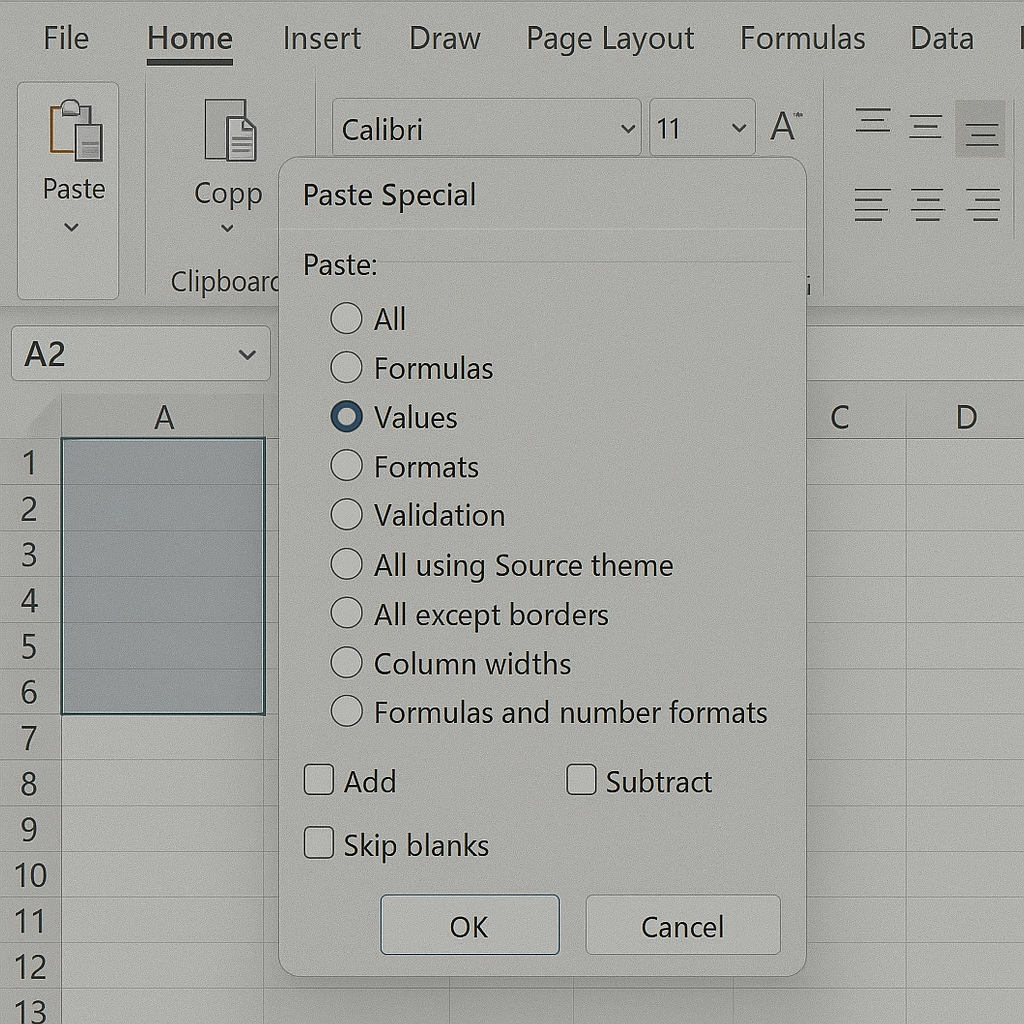Select the bottom align icon
Viewport: 1024px width, 1024px height.
click(x=981, y=130)
